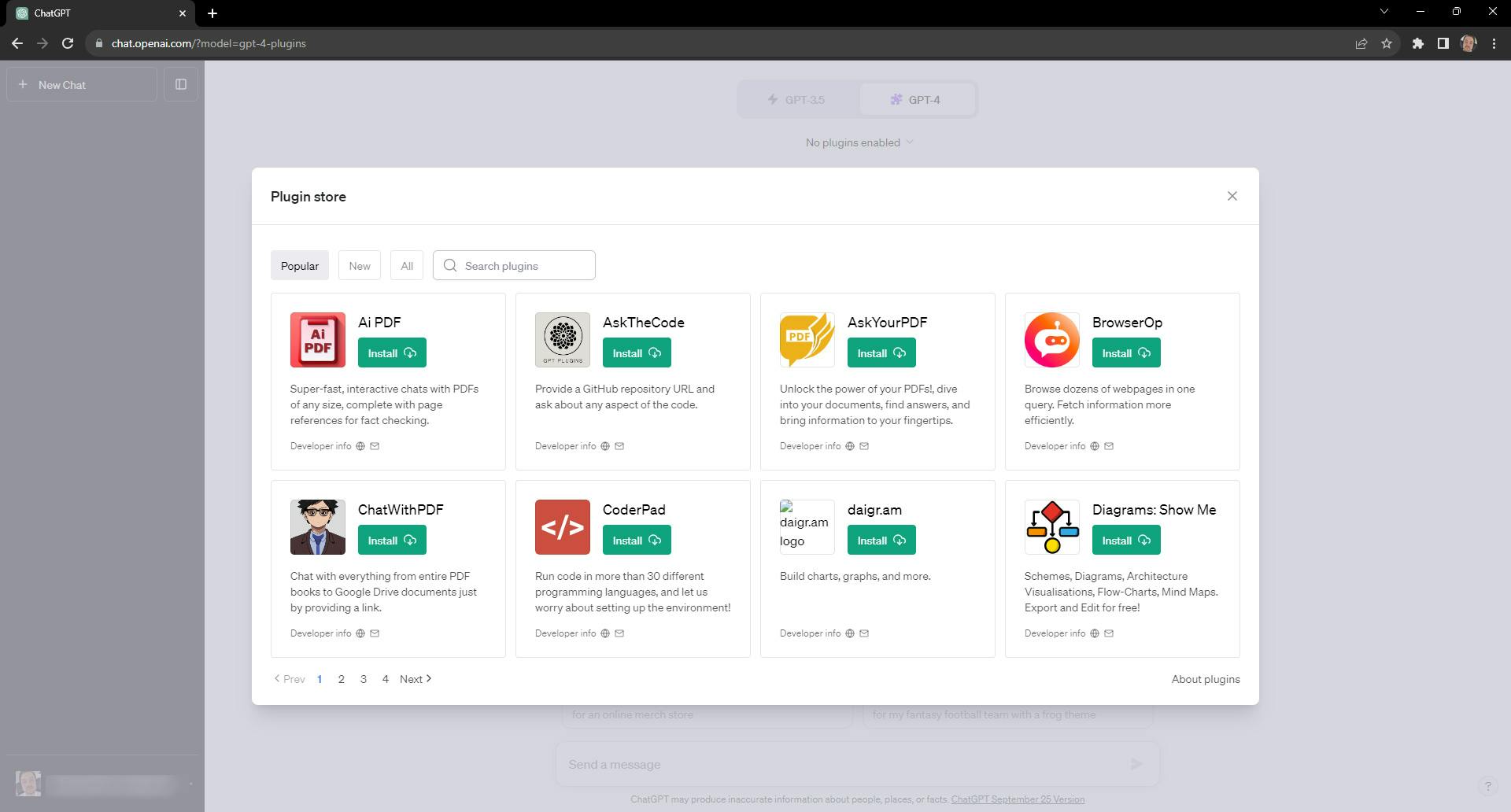The width and height of the screenshot is (1511, 812).
Task: Install the AskYourPDF plugin
Action: pyautogui.click(x=881, y=353)
